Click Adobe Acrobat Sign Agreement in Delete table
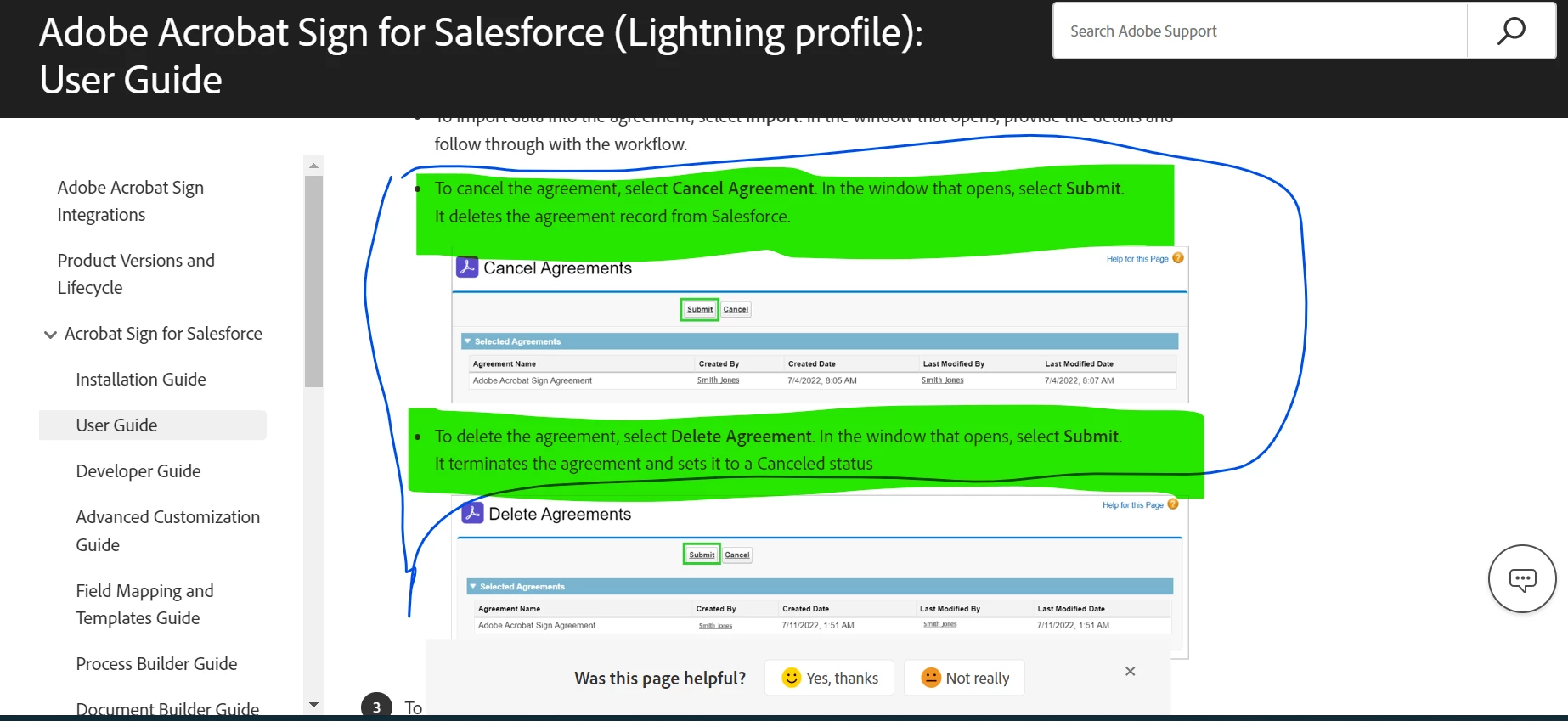Screen dimensions: 1568x721 (537, 625)
